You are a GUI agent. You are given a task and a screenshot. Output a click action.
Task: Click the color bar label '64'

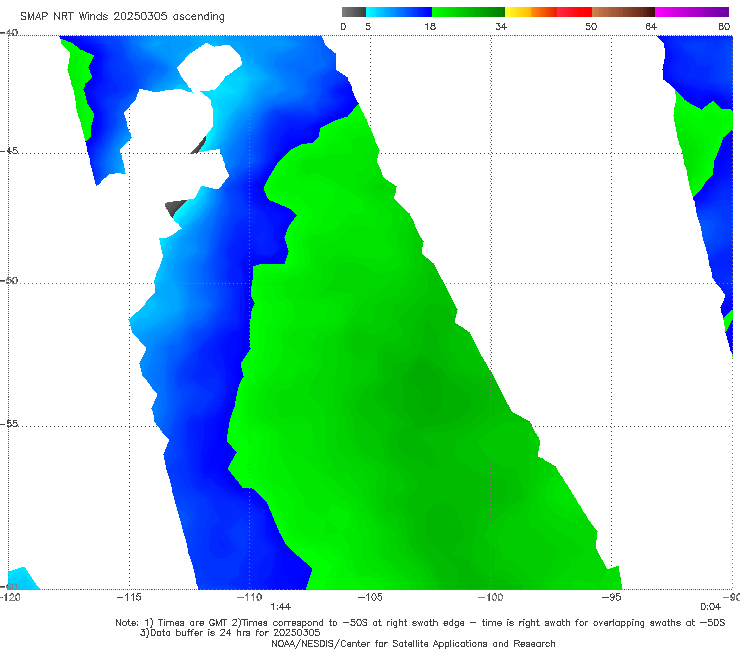click(651, 26)
